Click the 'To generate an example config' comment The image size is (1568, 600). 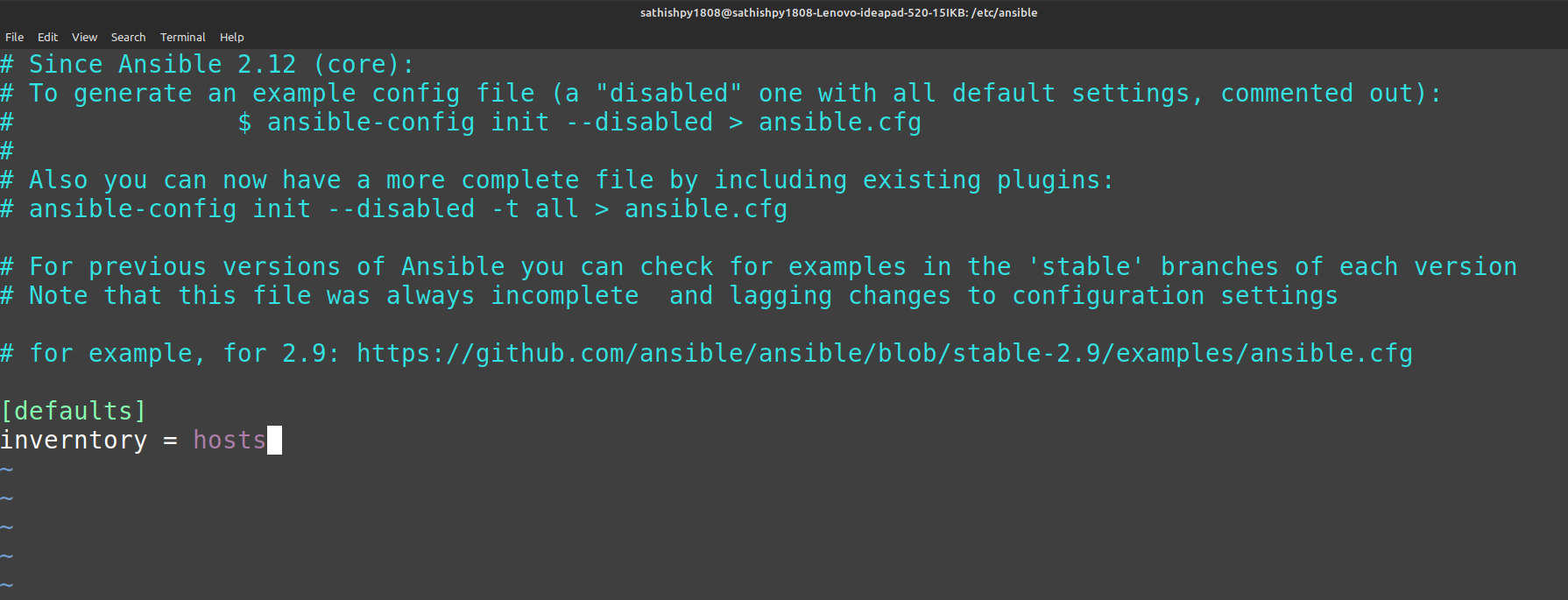(x=734, y=93)
